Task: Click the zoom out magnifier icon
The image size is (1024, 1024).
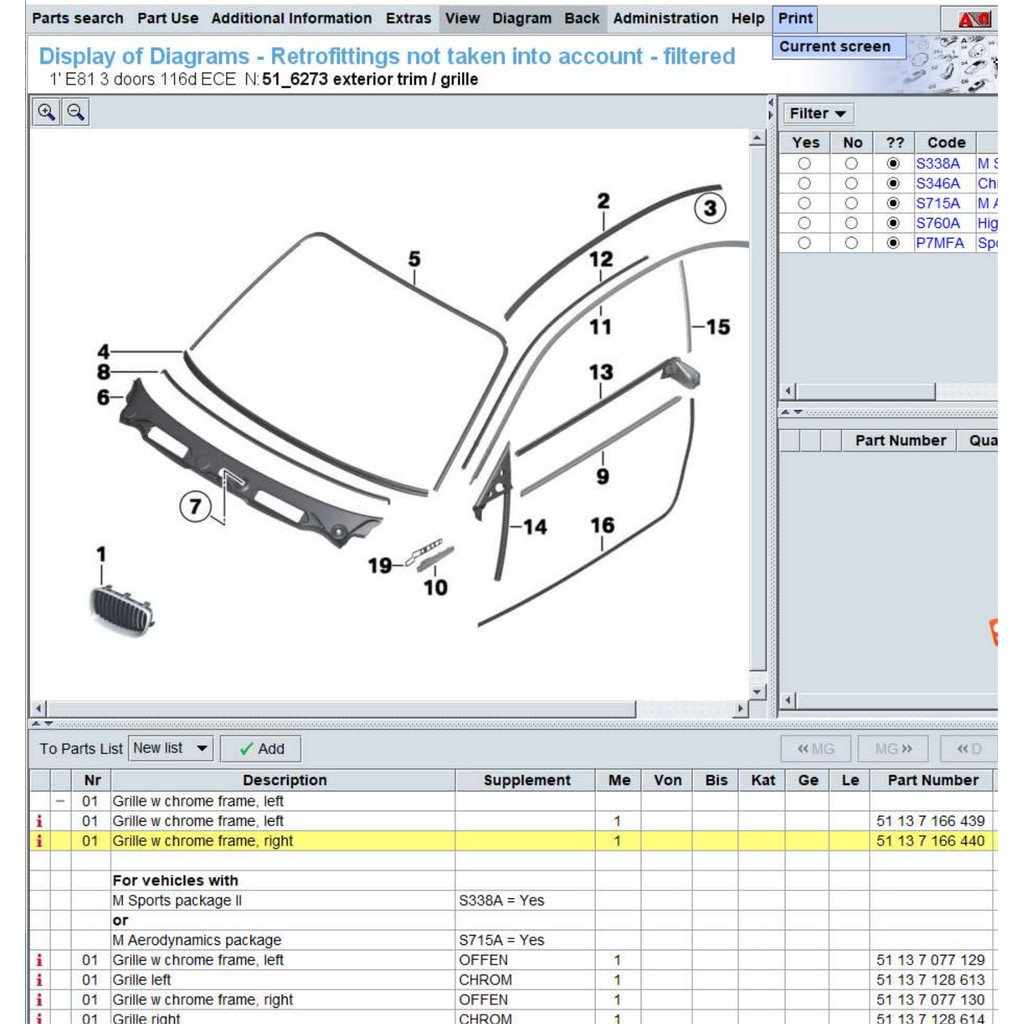Action: pyautogui.click(x=76, y=112)
